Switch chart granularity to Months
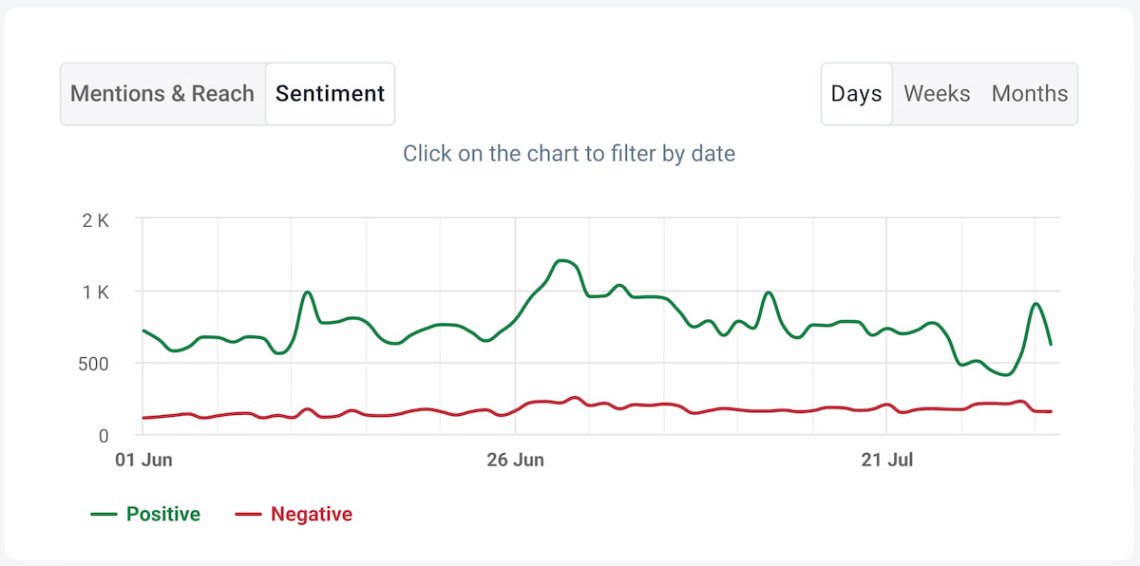Screen dimensions: 1140x566 1029,94
